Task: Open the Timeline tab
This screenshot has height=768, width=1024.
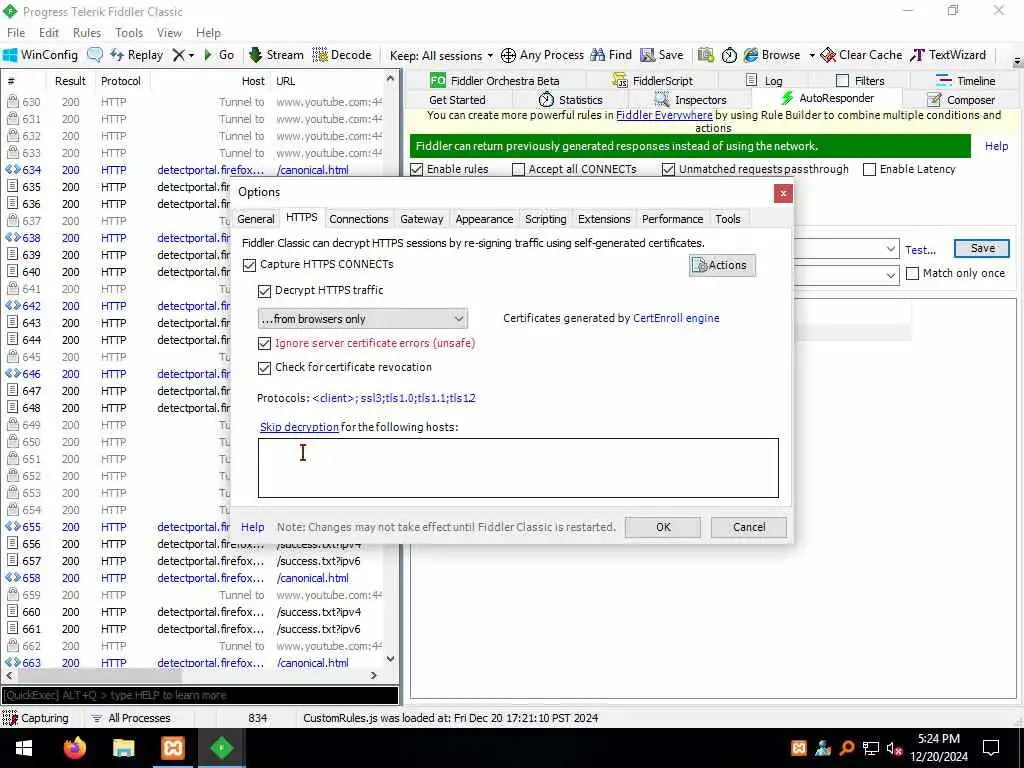Action: coord(965,81)
